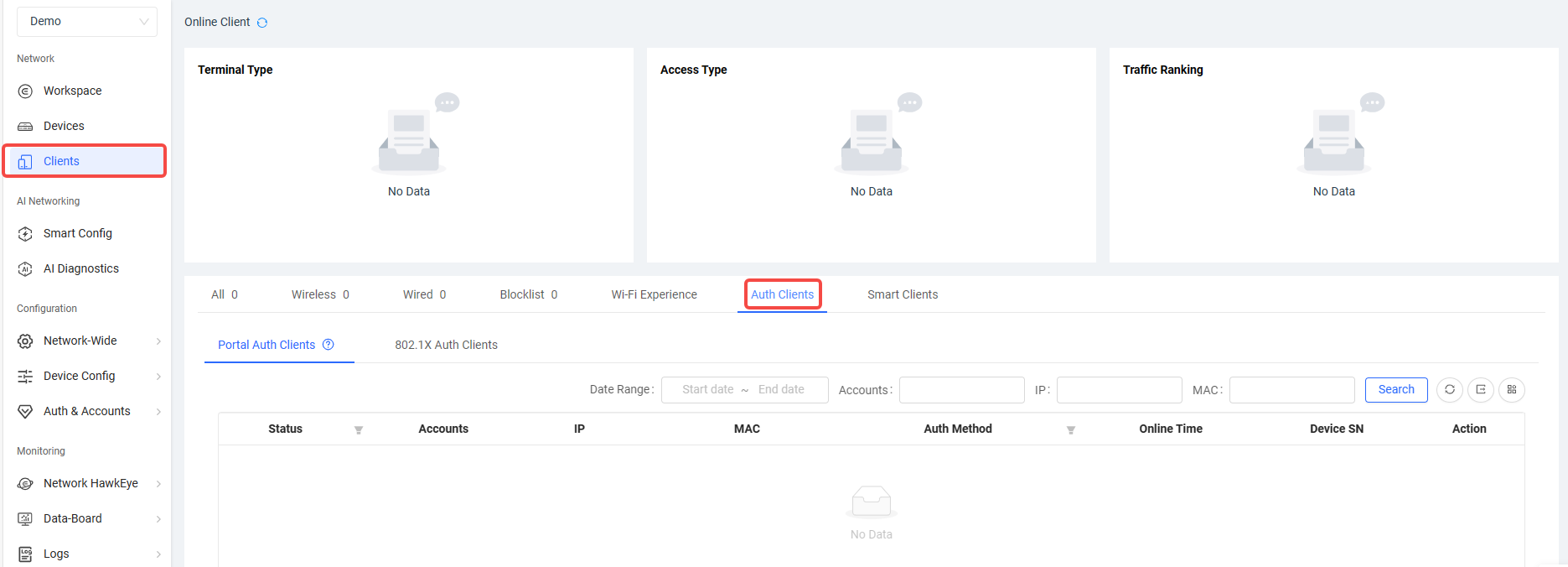Viewport: 1568px width, 567px height.
Task: Refresh the Online Client page
Action: (262, 23)
